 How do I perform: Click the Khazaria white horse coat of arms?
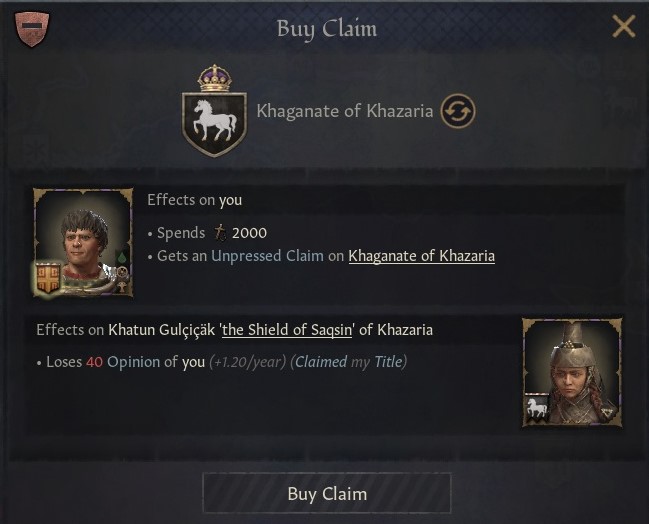pos(214,121)
